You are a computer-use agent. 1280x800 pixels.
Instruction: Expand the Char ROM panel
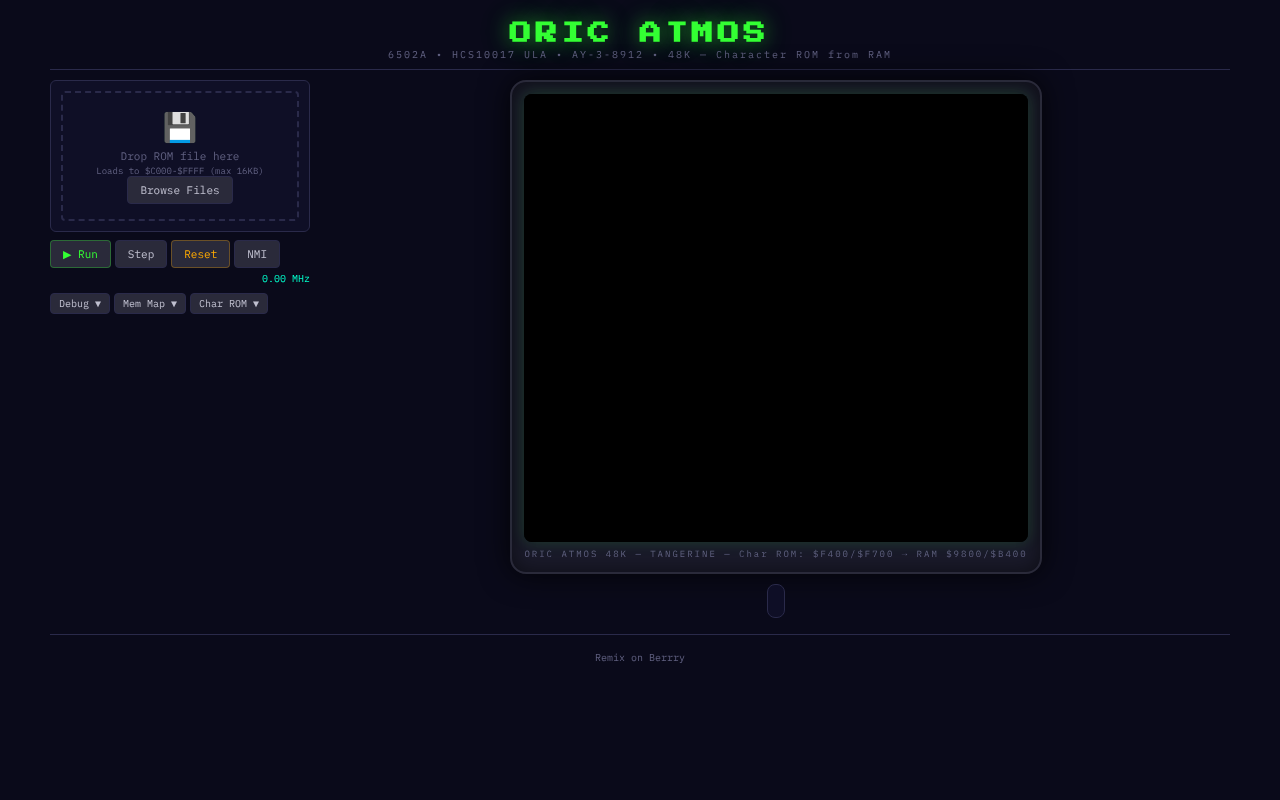[229, 304]
